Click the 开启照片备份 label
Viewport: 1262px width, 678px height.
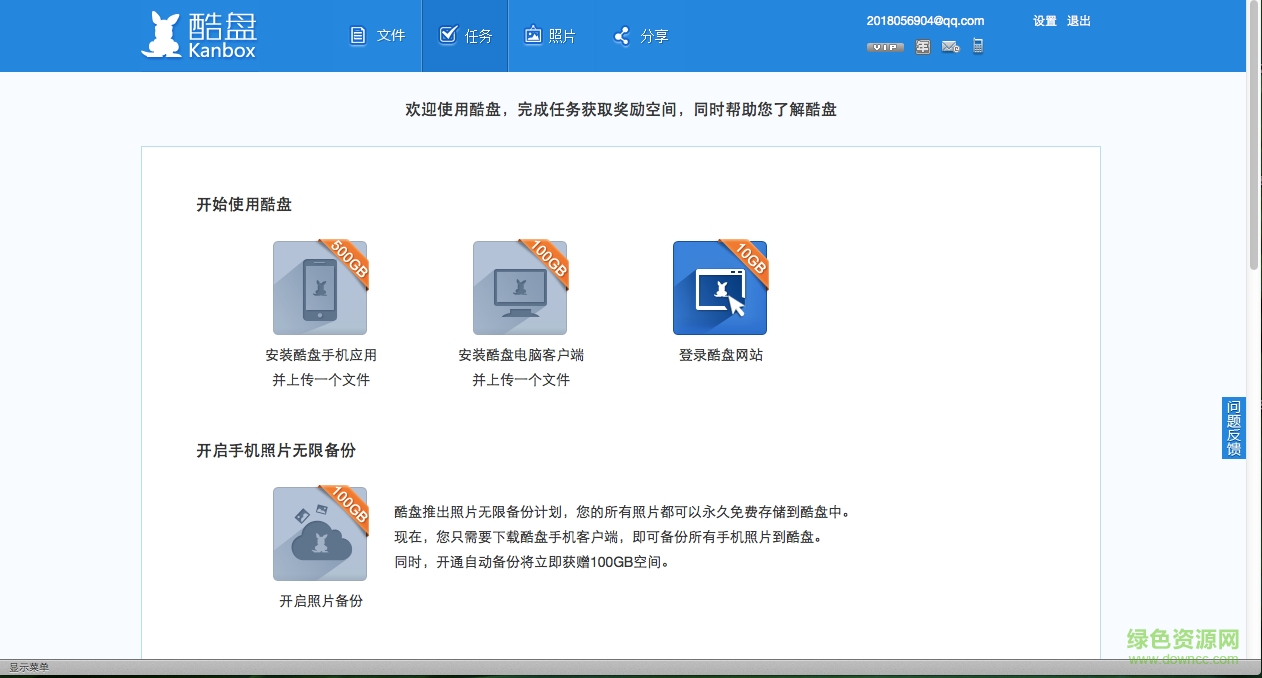[320, 602]
